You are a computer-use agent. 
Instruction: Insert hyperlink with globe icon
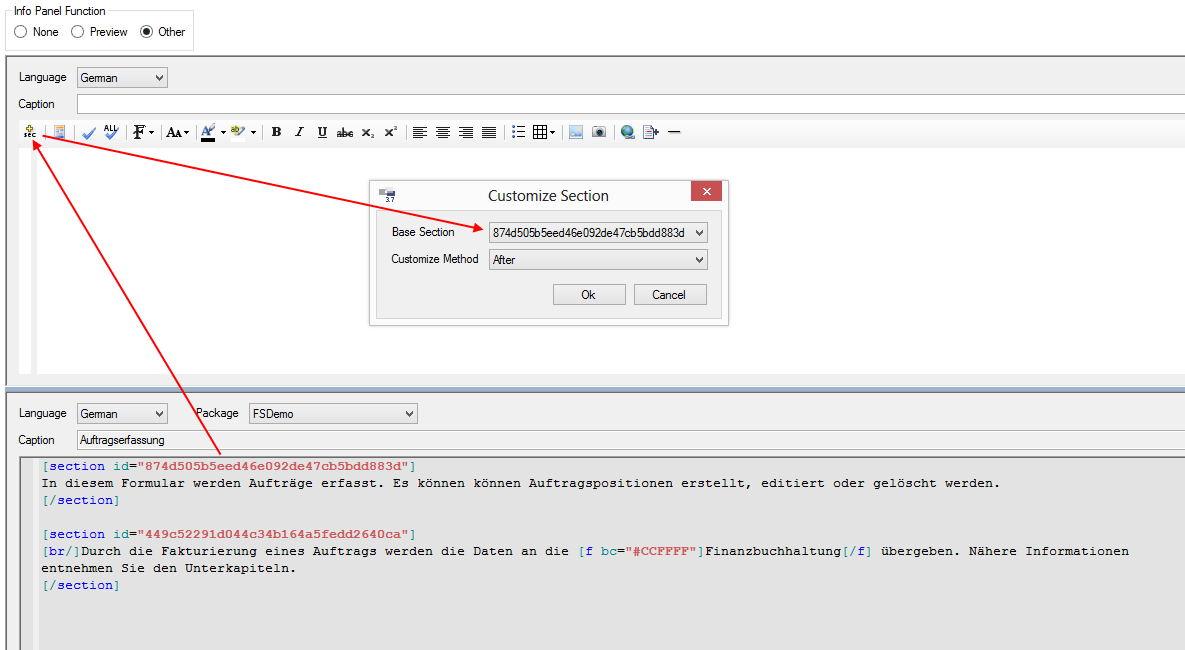tap(627, 132)
